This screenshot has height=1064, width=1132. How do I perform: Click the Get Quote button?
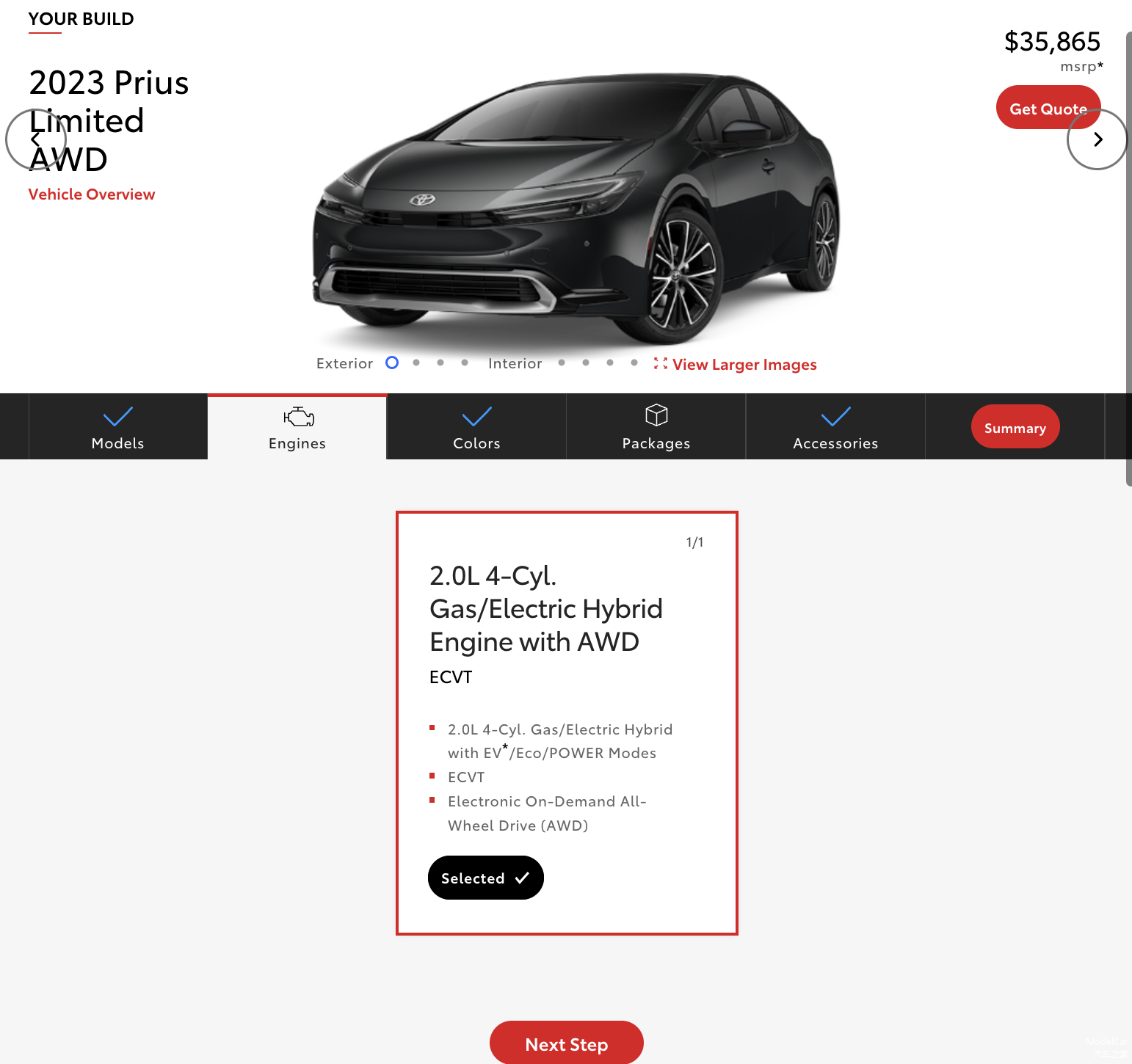click(1048, 108)
